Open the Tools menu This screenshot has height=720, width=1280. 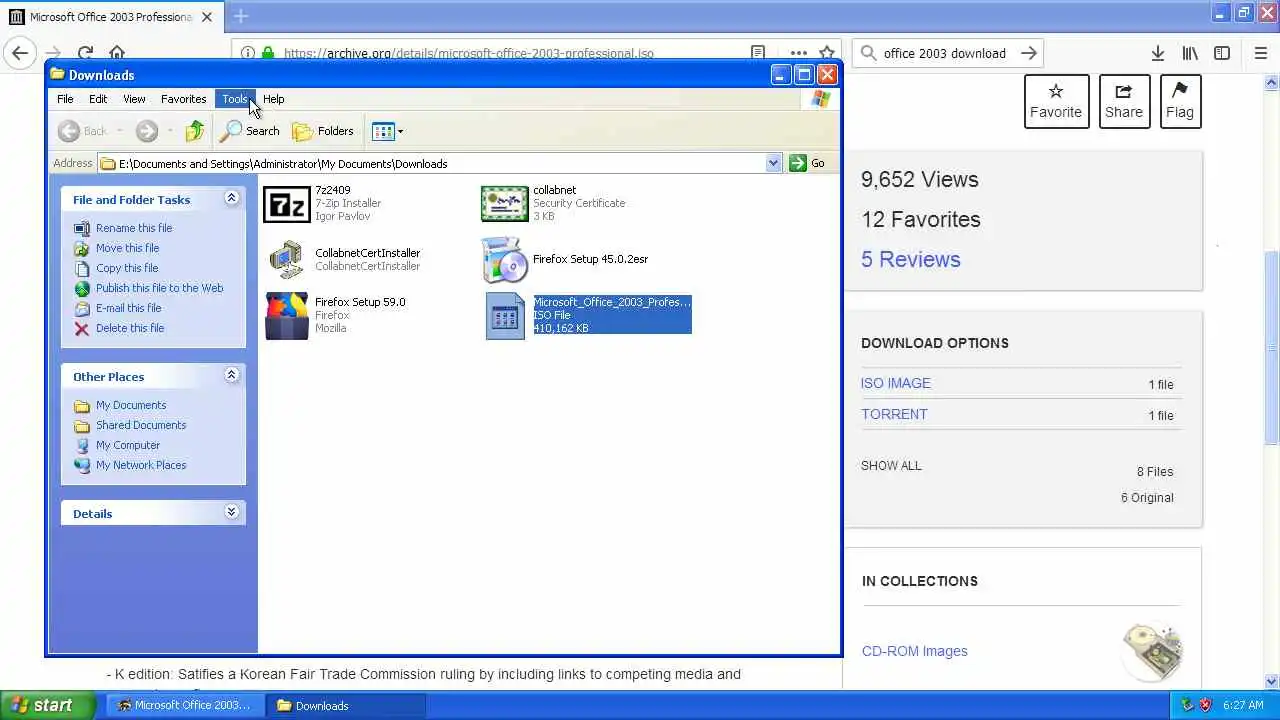(235, 99)
